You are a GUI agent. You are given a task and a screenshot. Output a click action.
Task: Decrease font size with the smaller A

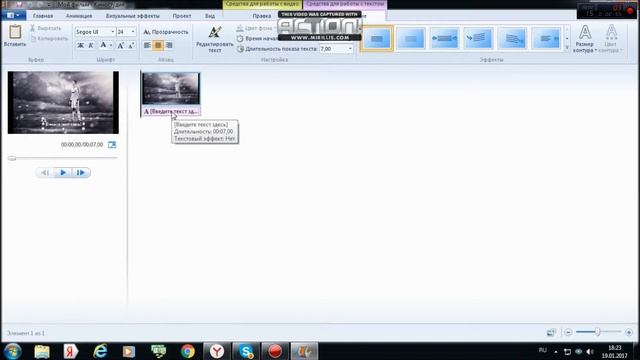(131, 45)
